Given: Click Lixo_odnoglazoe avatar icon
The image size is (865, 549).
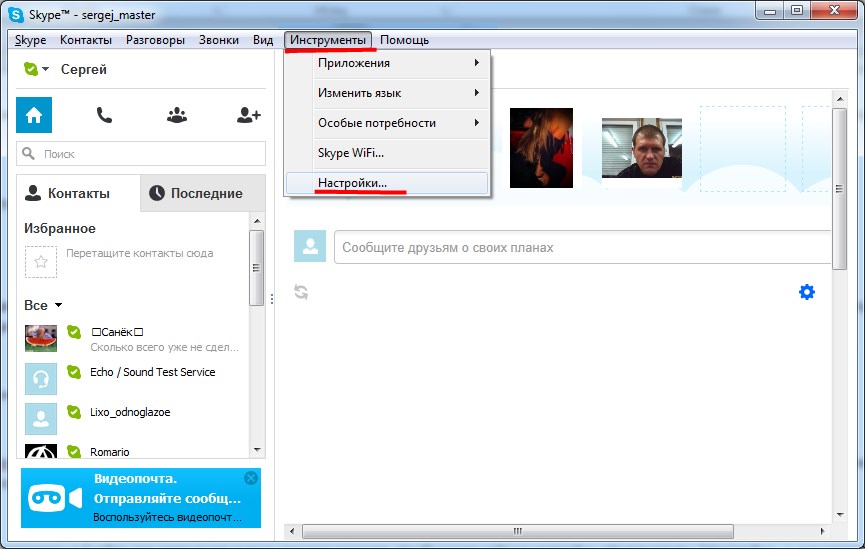Looking at the screenshot, I should tap(41, 419).
